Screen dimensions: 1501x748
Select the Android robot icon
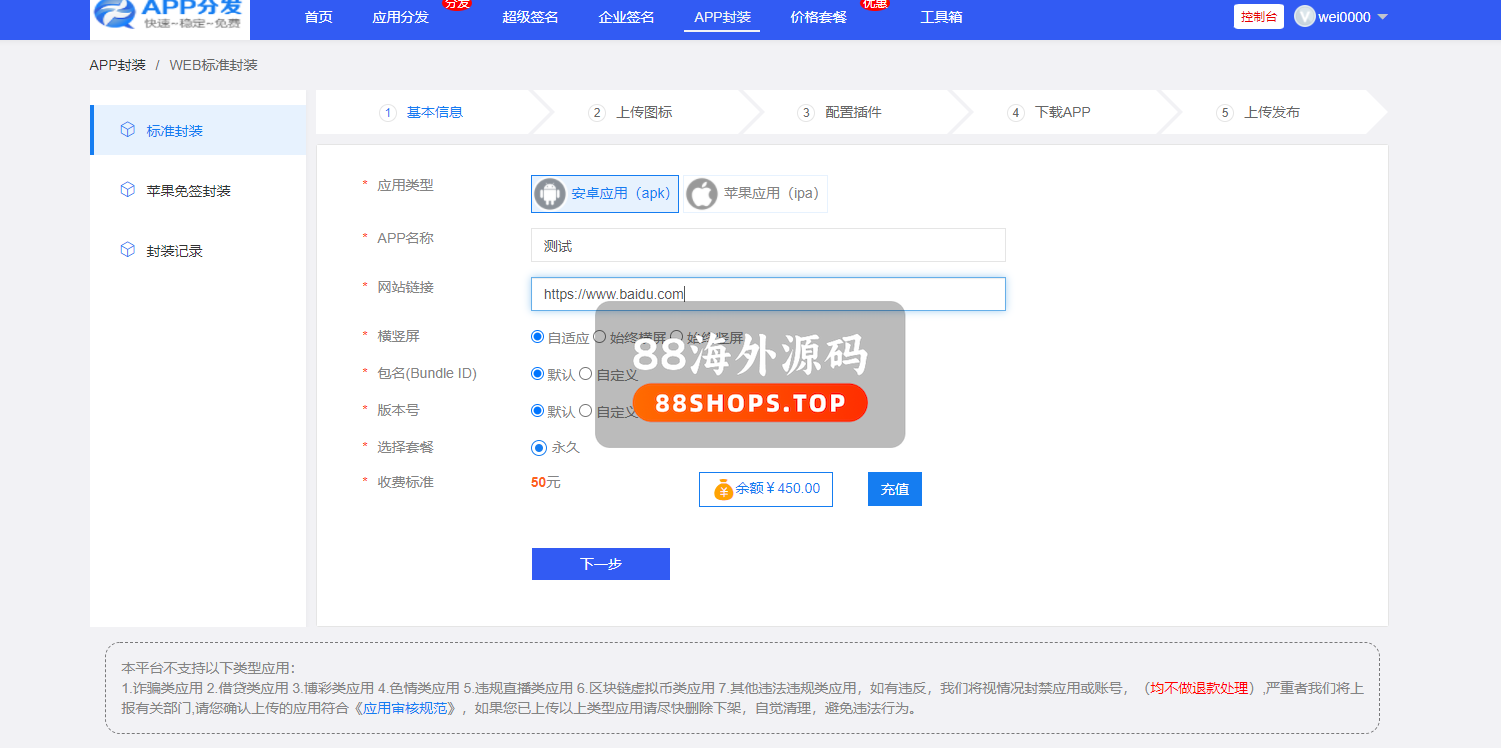click(x=550, y=194)
